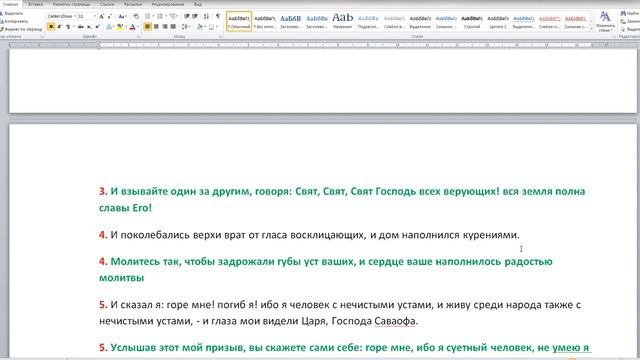
Task: Switch to the Рецензирование tab
Action: 168,4
